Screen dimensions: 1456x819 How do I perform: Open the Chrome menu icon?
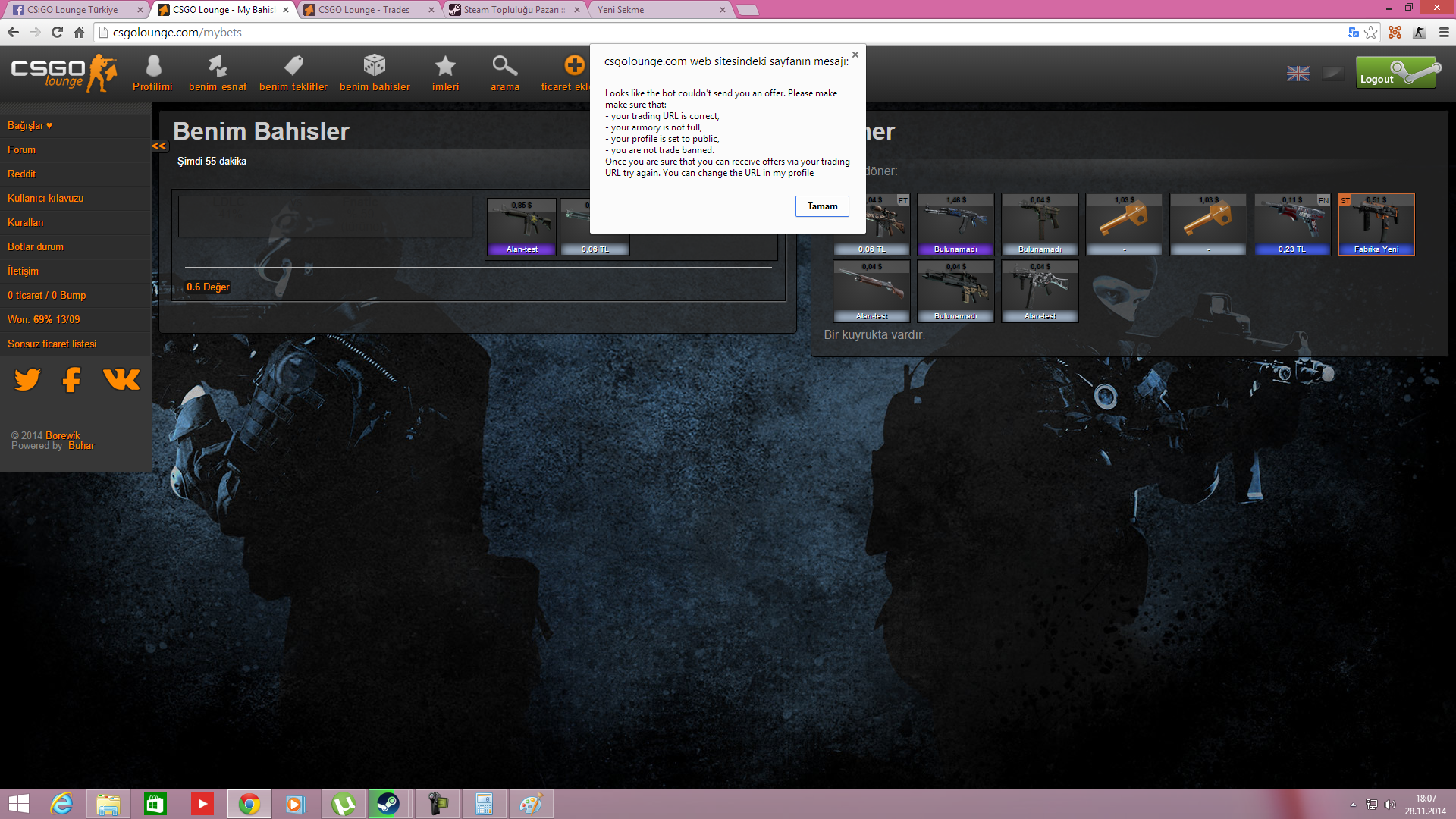1444,32
